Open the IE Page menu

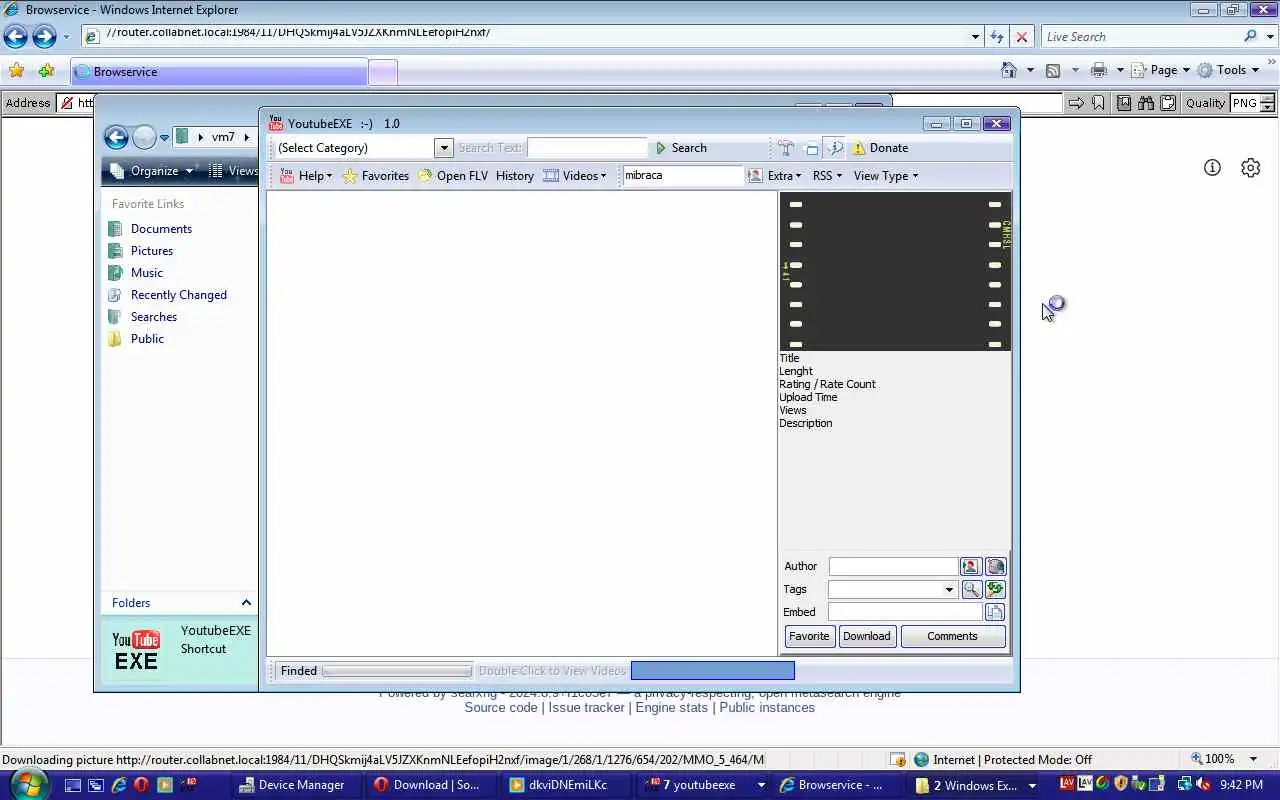pyautogui.click(x=1163, y=70)
